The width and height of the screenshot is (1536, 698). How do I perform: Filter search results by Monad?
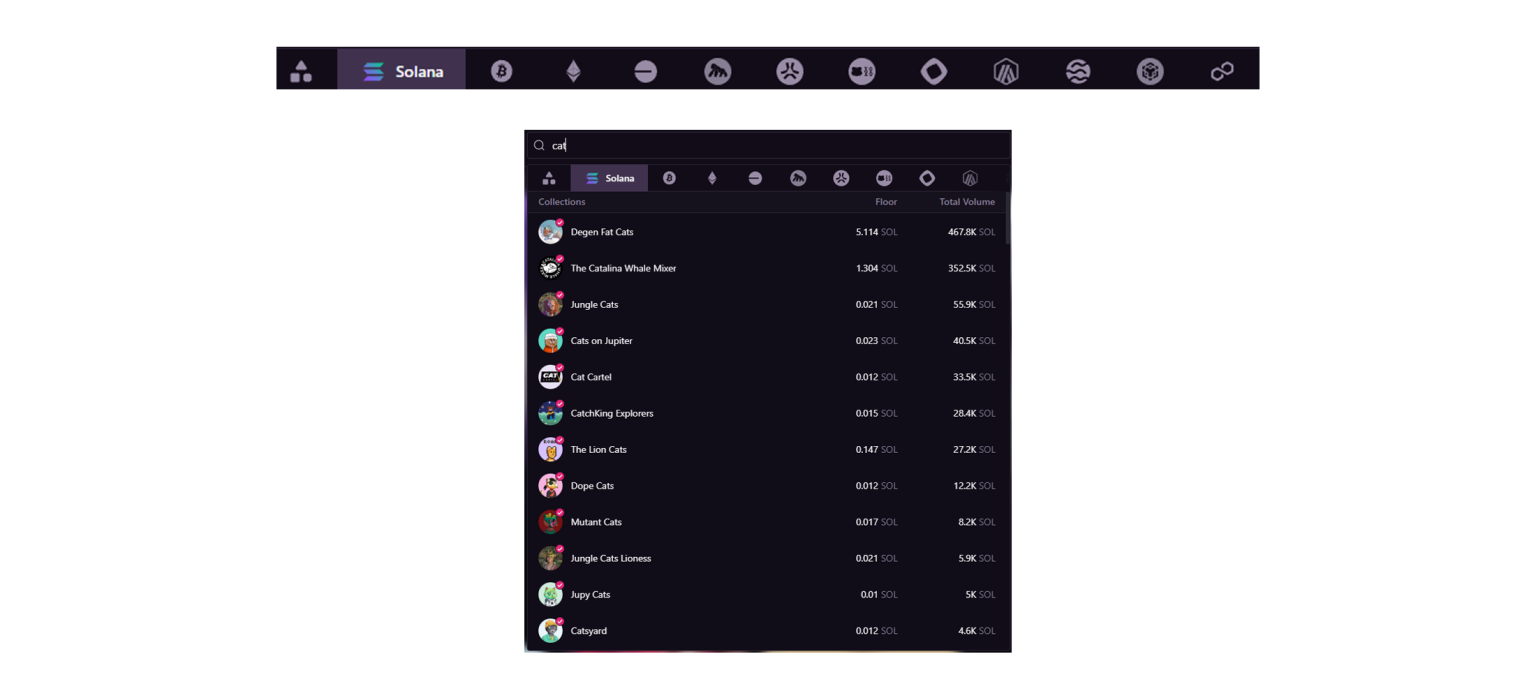pos(927,178)
